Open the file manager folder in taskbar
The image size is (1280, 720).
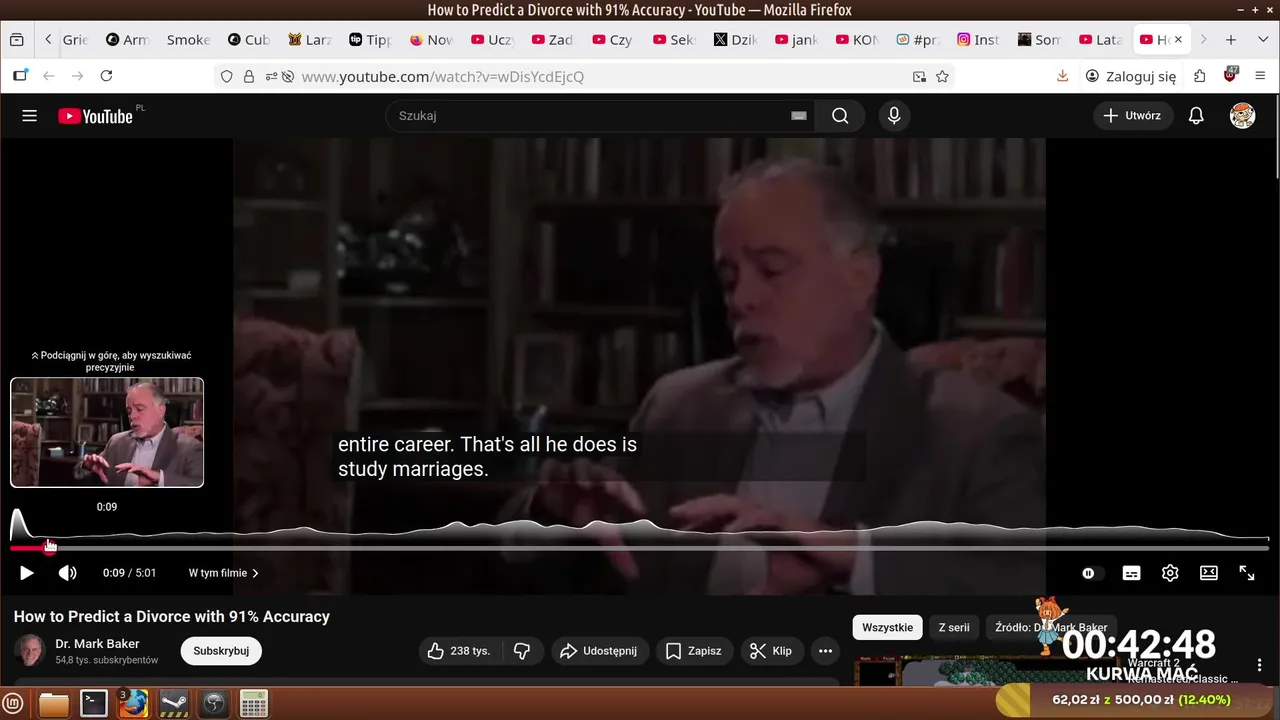tap(54, 704)
